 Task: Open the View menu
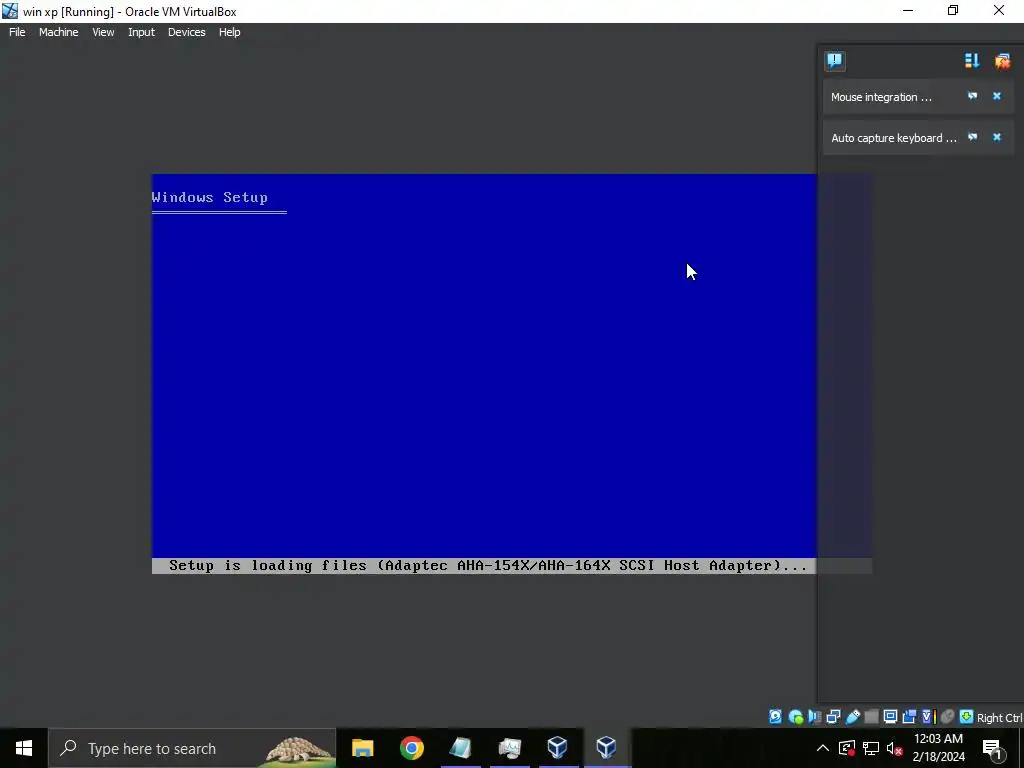tap(103, 32)
